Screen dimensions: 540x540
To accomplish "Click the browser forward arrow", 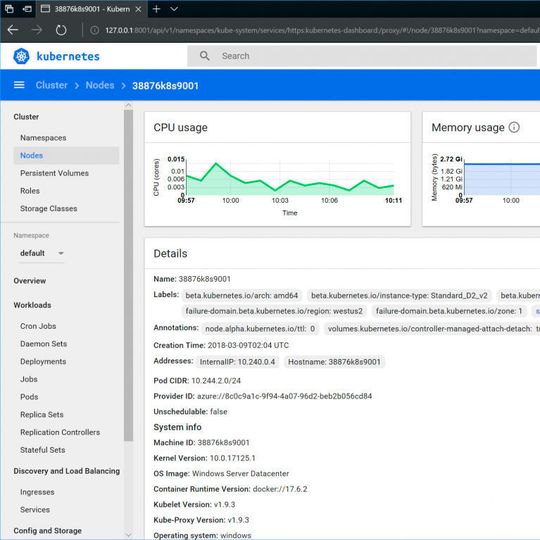I will click(37, 30).
